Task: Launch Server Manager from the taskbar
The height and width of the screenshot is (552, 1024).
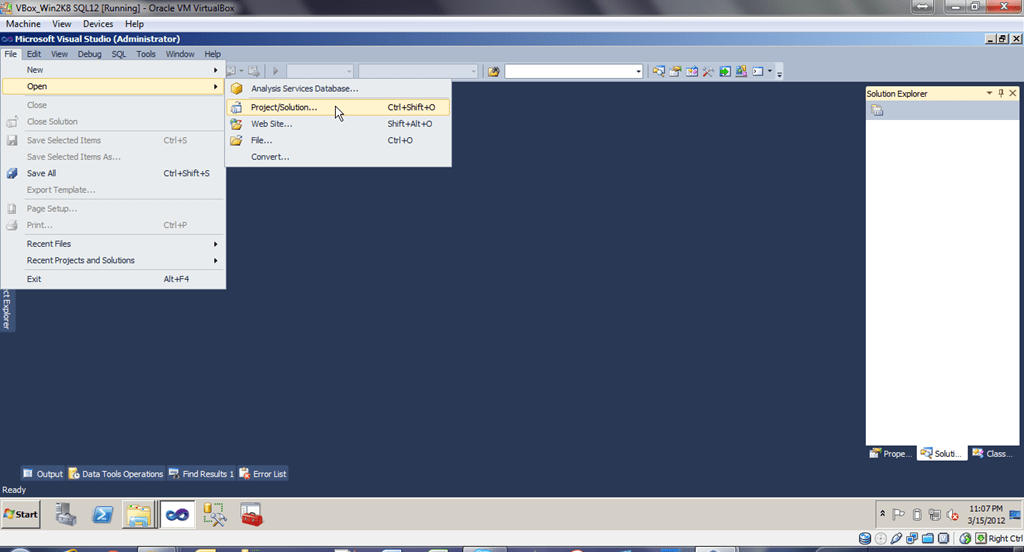Action: 65,515
